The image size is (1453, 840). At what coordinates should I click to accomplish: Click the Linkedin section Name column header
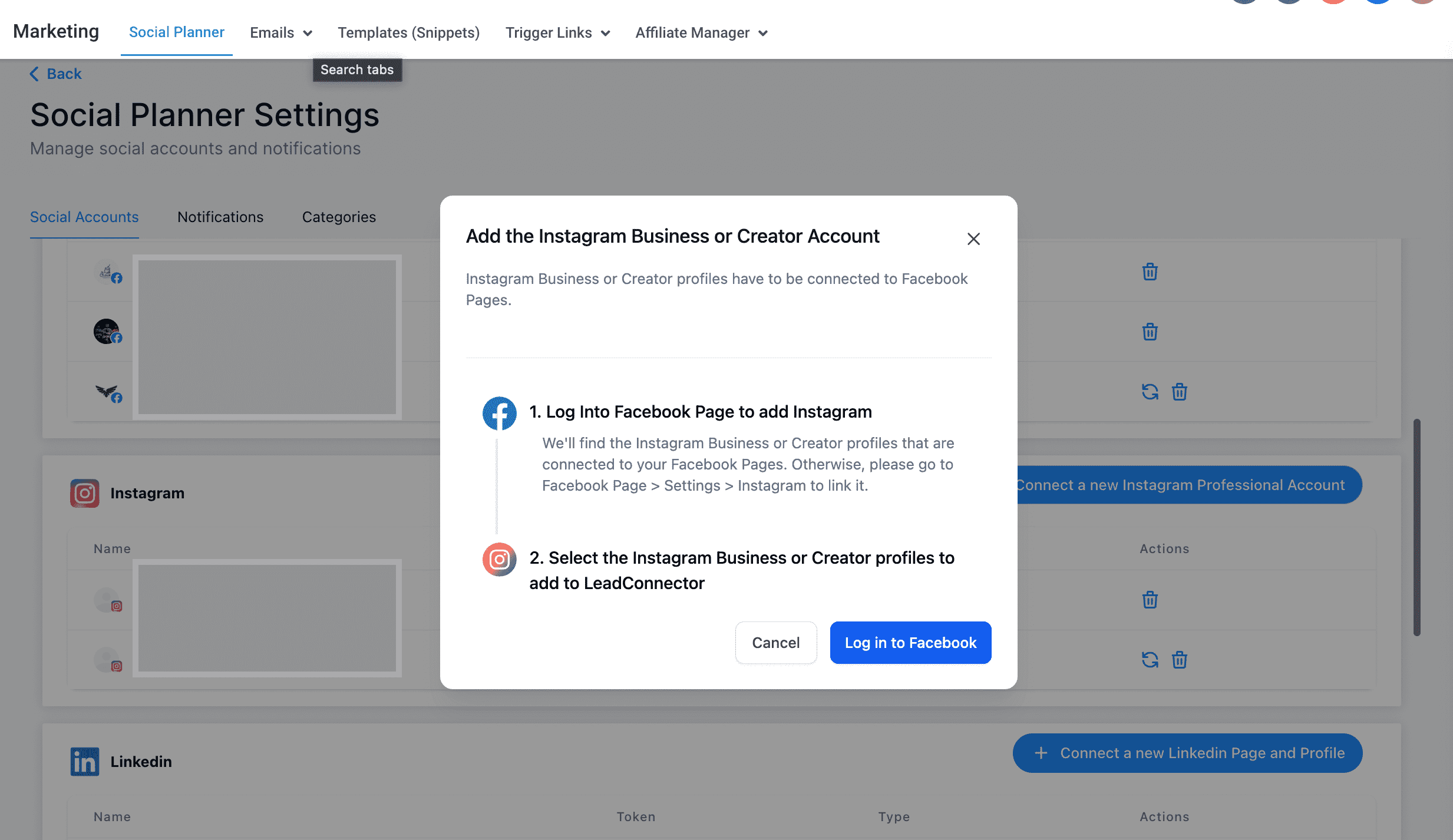pyautogui.click(x=112, y=817)
